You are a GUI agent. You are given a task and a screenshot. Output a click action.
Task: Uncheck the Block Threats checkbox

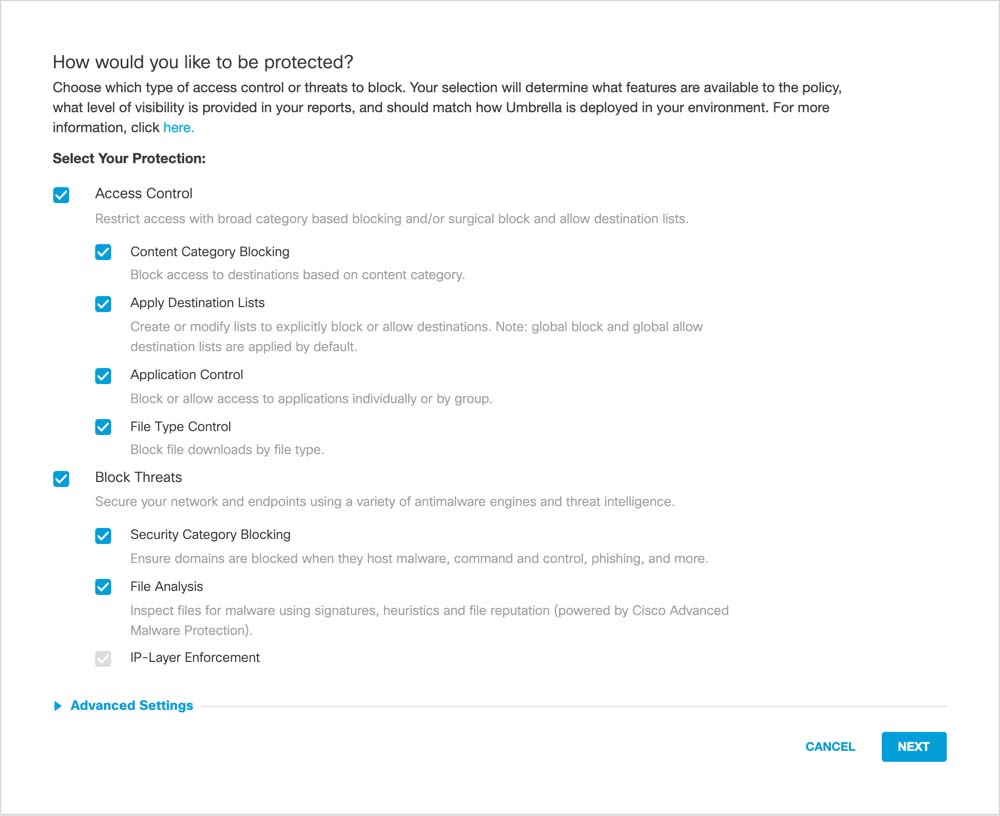61,479
